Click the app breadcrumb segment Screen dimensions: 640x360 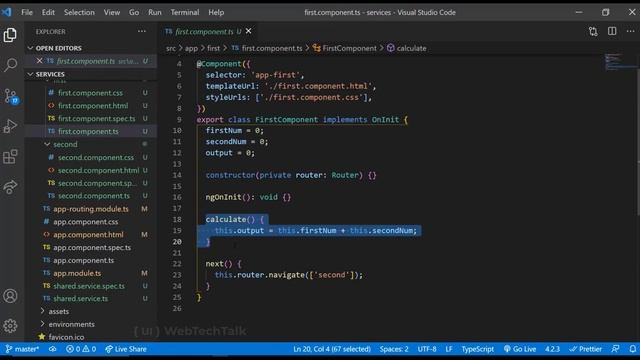point(191,48)
